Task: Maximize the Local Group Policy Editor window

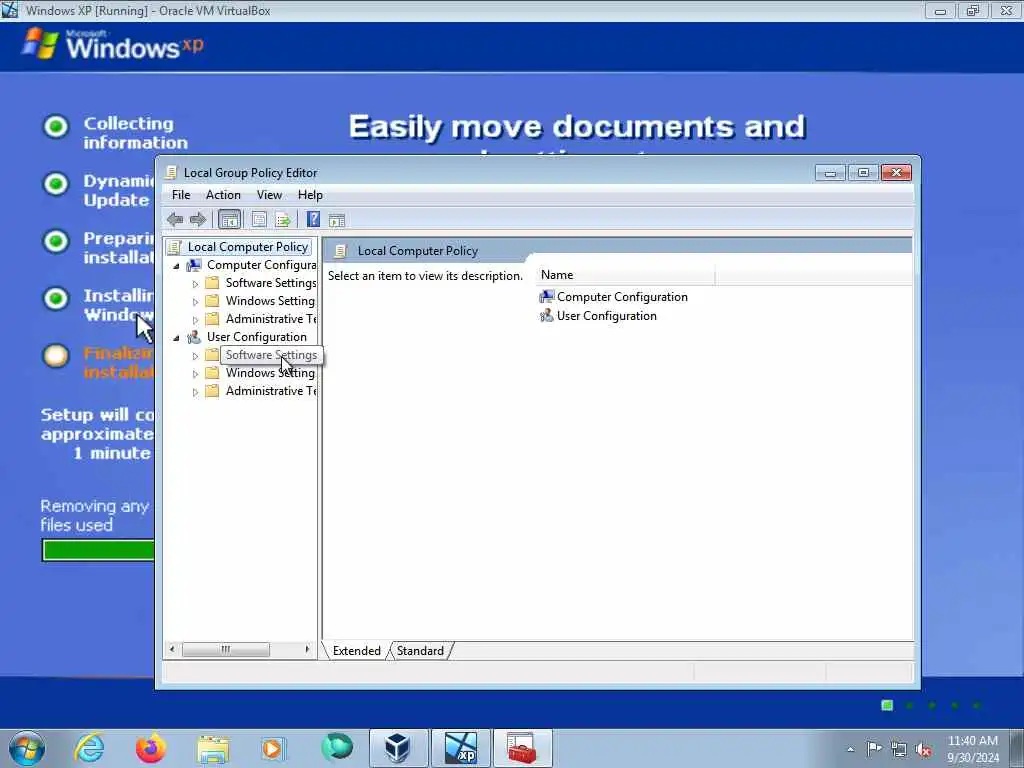Action: (863, 173)
